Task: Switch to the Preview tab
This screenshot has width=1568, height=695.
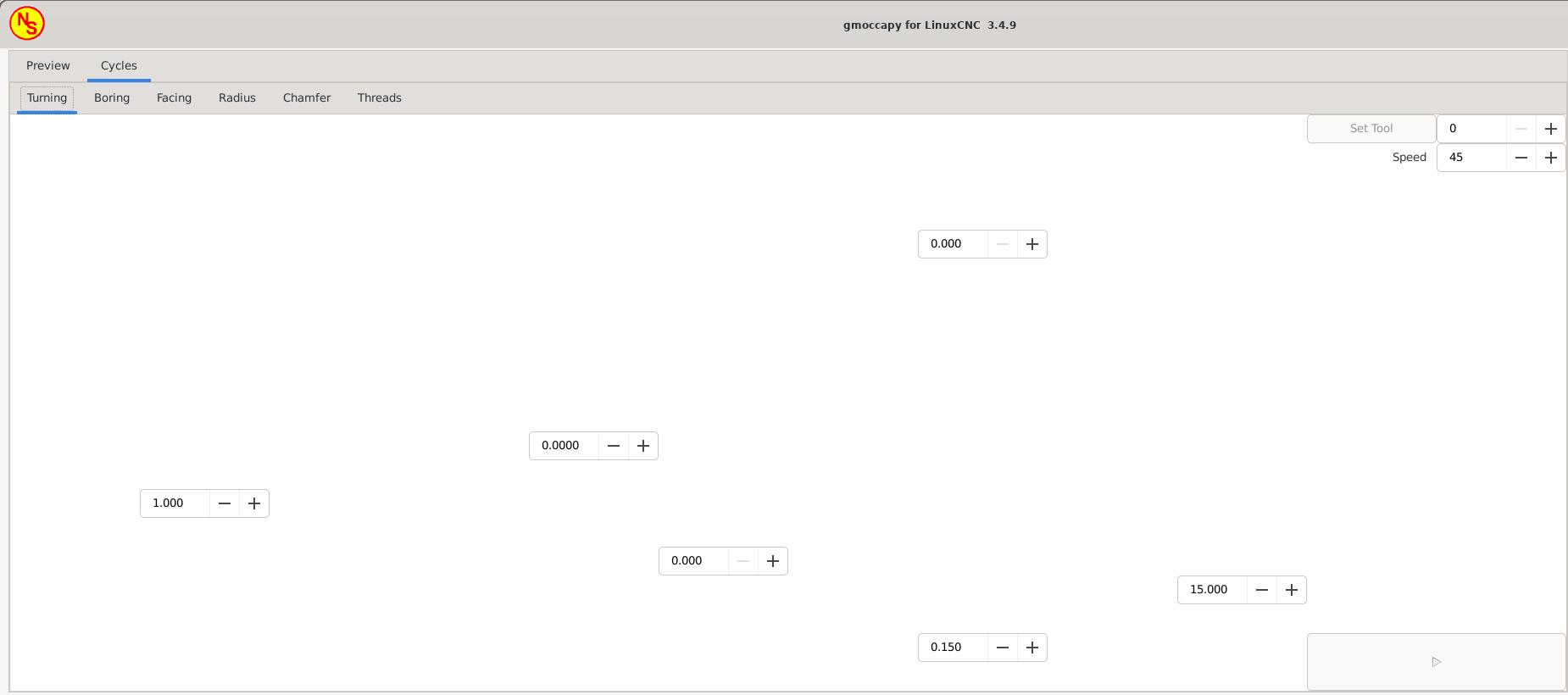Action: click(48, 65)
